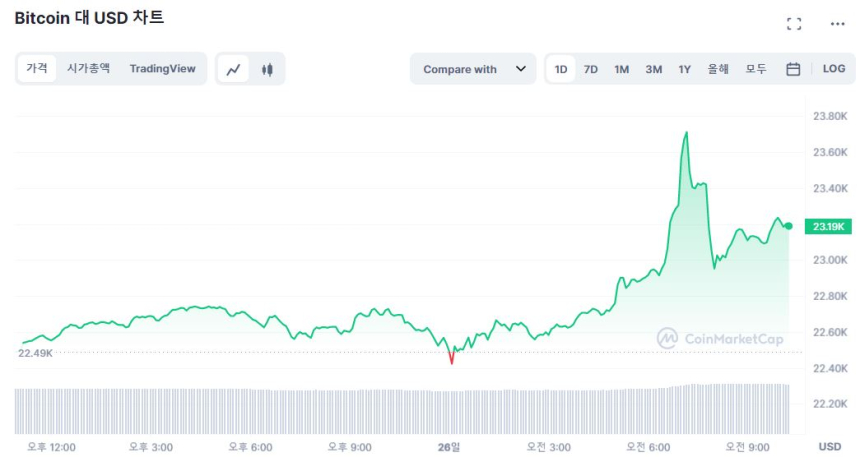Click the Compare with chevron arrow
This screenshot has height=457, width=860.
tap(520, 69)
